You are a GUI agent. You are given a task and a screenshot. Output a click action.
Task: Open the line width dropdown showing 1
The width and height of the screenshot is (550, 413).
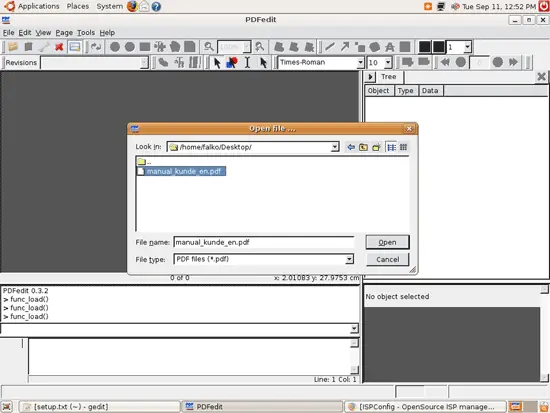tap(468, 47)
